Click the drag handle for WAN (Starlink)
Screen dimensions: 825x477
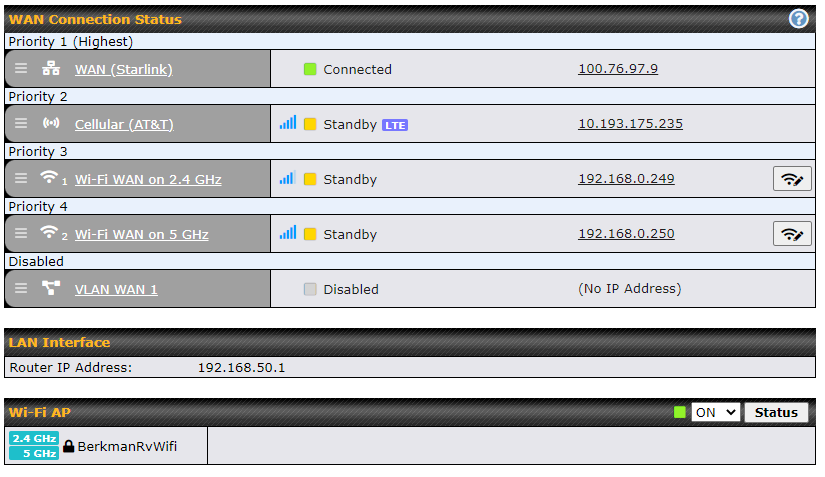click(x=21, y=68)
